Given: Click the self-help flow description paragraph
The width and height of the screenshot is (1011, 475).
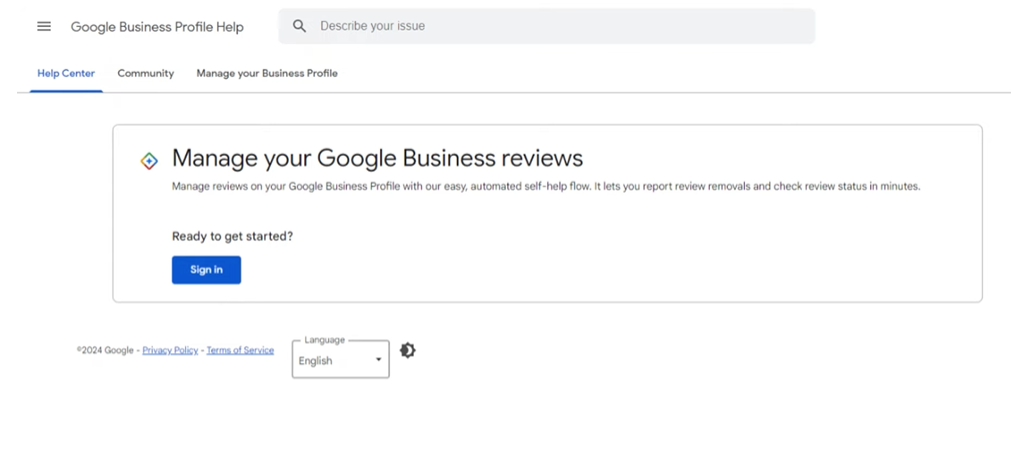Looking at the screenshot, I should pos(545,186).
